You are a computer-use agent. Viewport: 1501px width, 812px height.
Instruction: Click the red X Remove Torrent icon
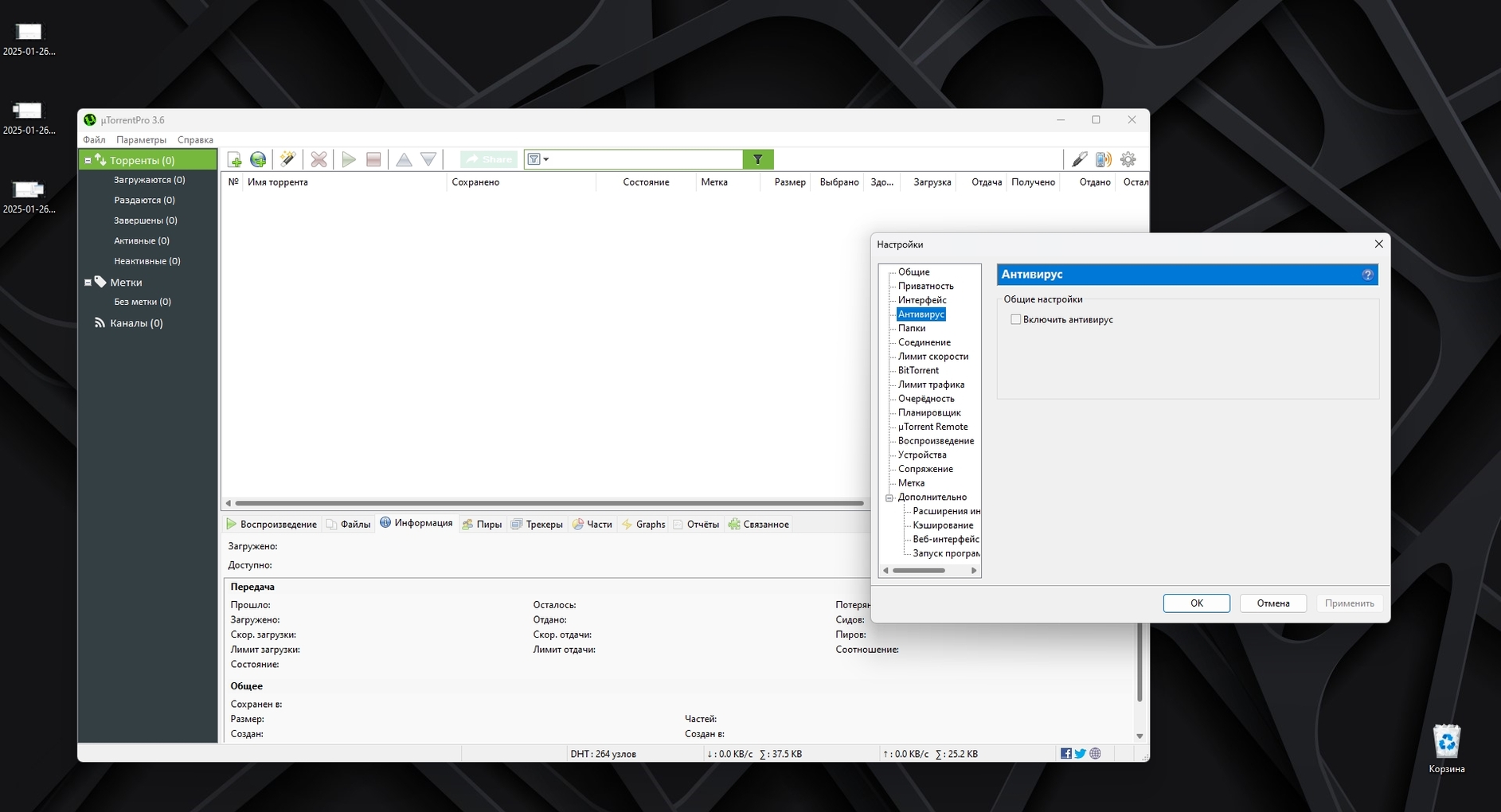click(319, 160)
